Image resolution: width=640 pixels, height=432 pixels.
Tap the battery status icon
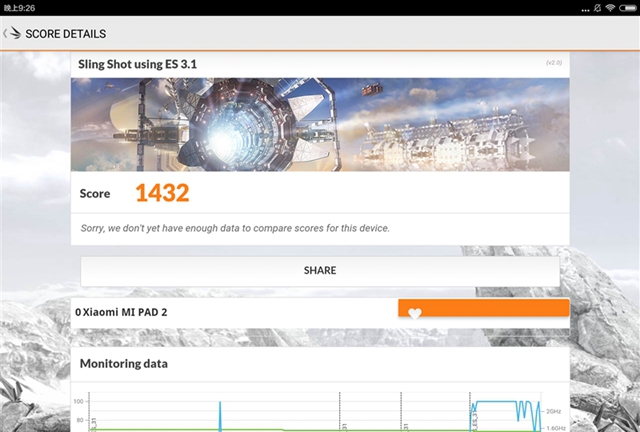628,8
